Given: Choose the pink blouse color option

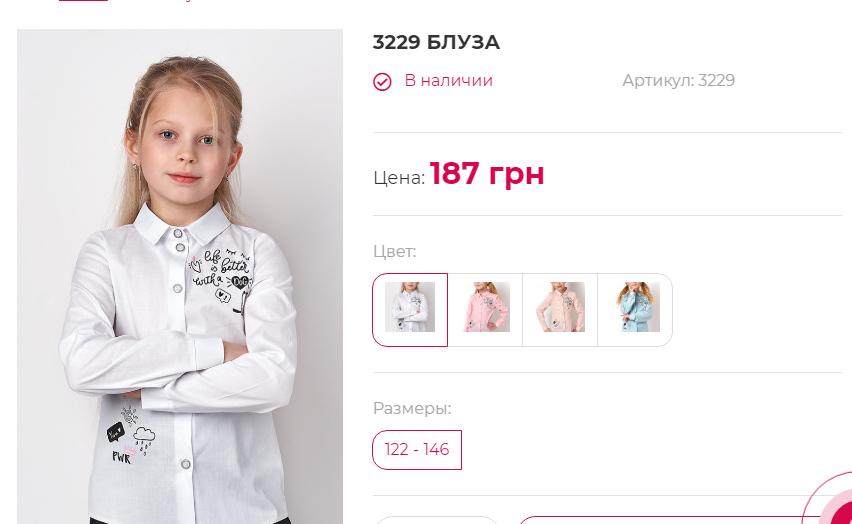Looking at the screenshot, I should (485, 309).
